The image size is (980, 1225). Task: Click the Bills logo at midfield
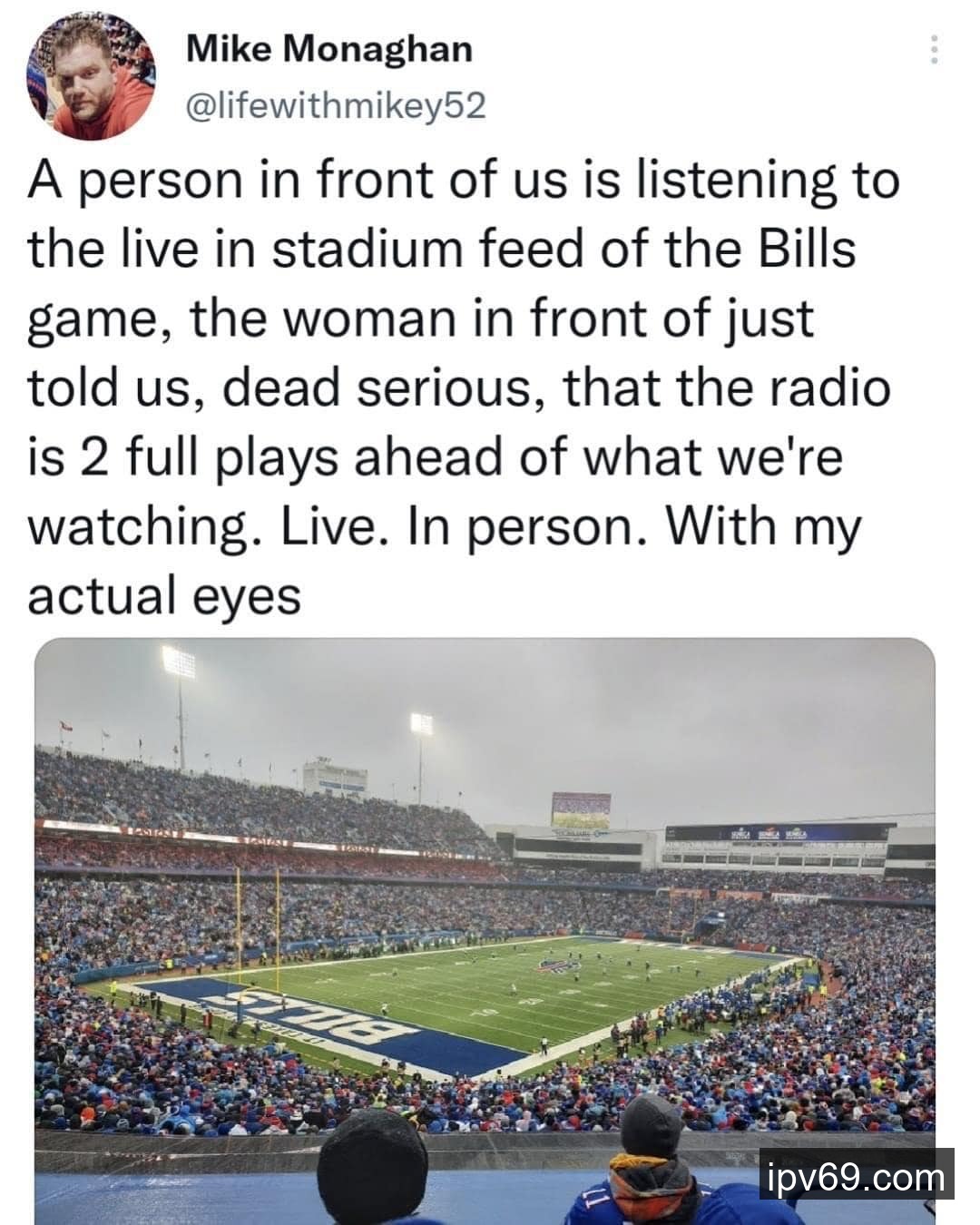(x=560, y=967)
